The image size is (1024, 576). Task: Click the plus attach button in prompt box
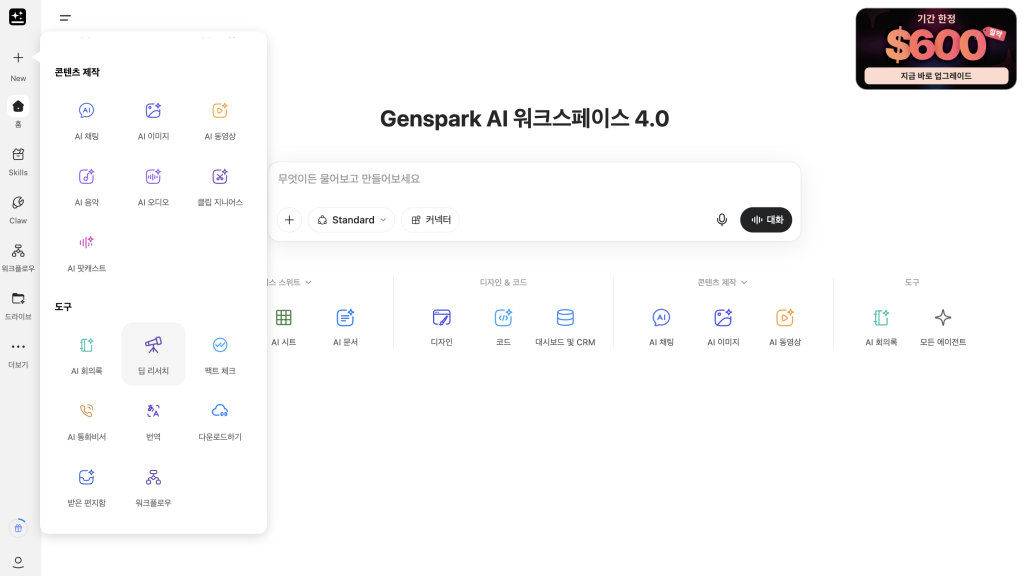click(x=289, y=219)
